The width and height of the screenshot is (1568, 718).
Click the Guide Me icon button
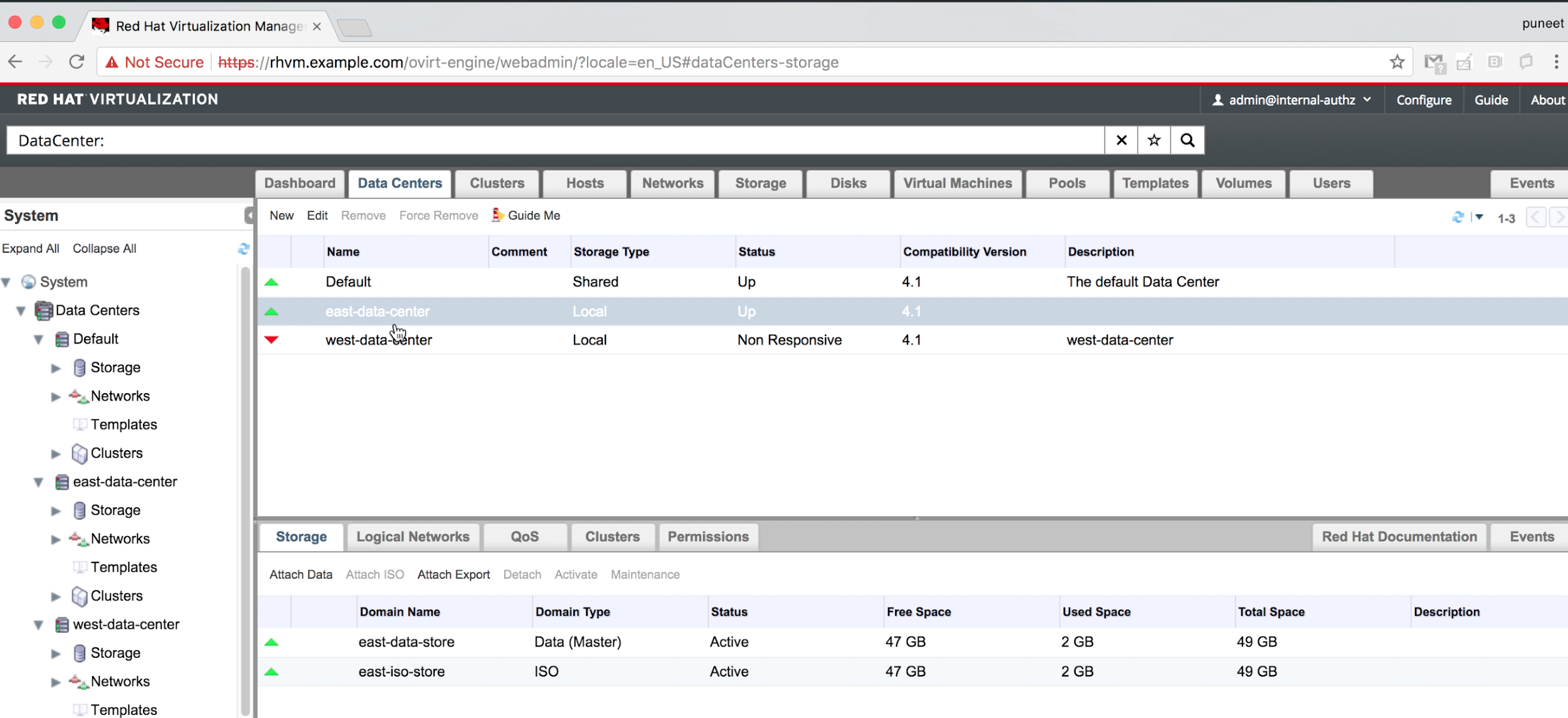pos(497,215)
